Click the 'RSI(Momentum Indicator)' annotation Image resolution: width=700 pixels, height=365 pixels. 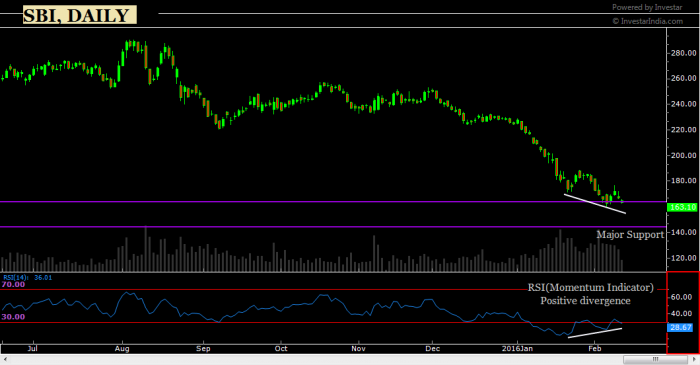(x=591, y=287)
